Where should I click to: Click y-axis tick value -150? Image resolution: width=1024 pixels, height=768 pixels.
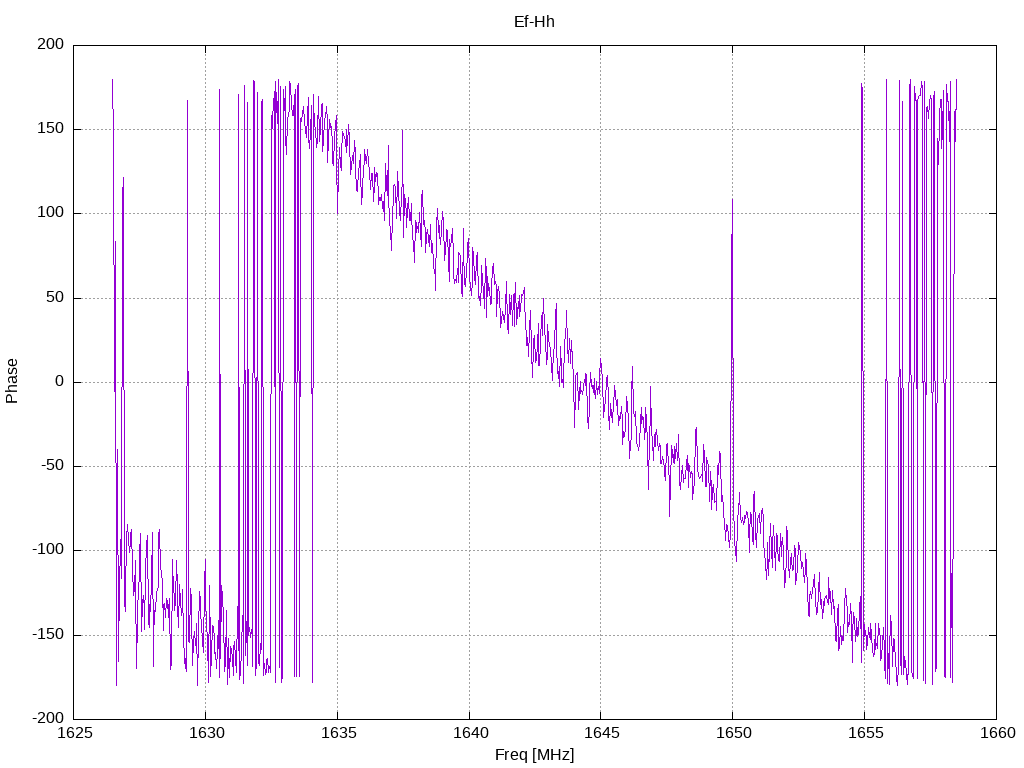point(48,634)
